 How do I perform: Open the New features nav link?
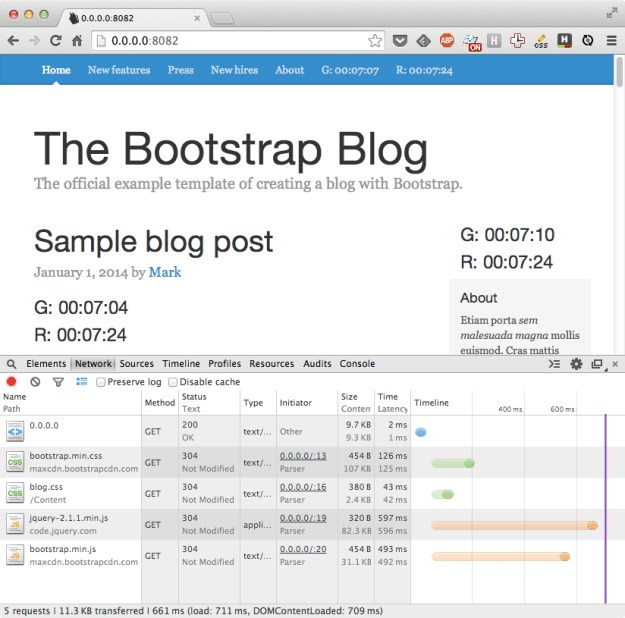click(119, 70)
